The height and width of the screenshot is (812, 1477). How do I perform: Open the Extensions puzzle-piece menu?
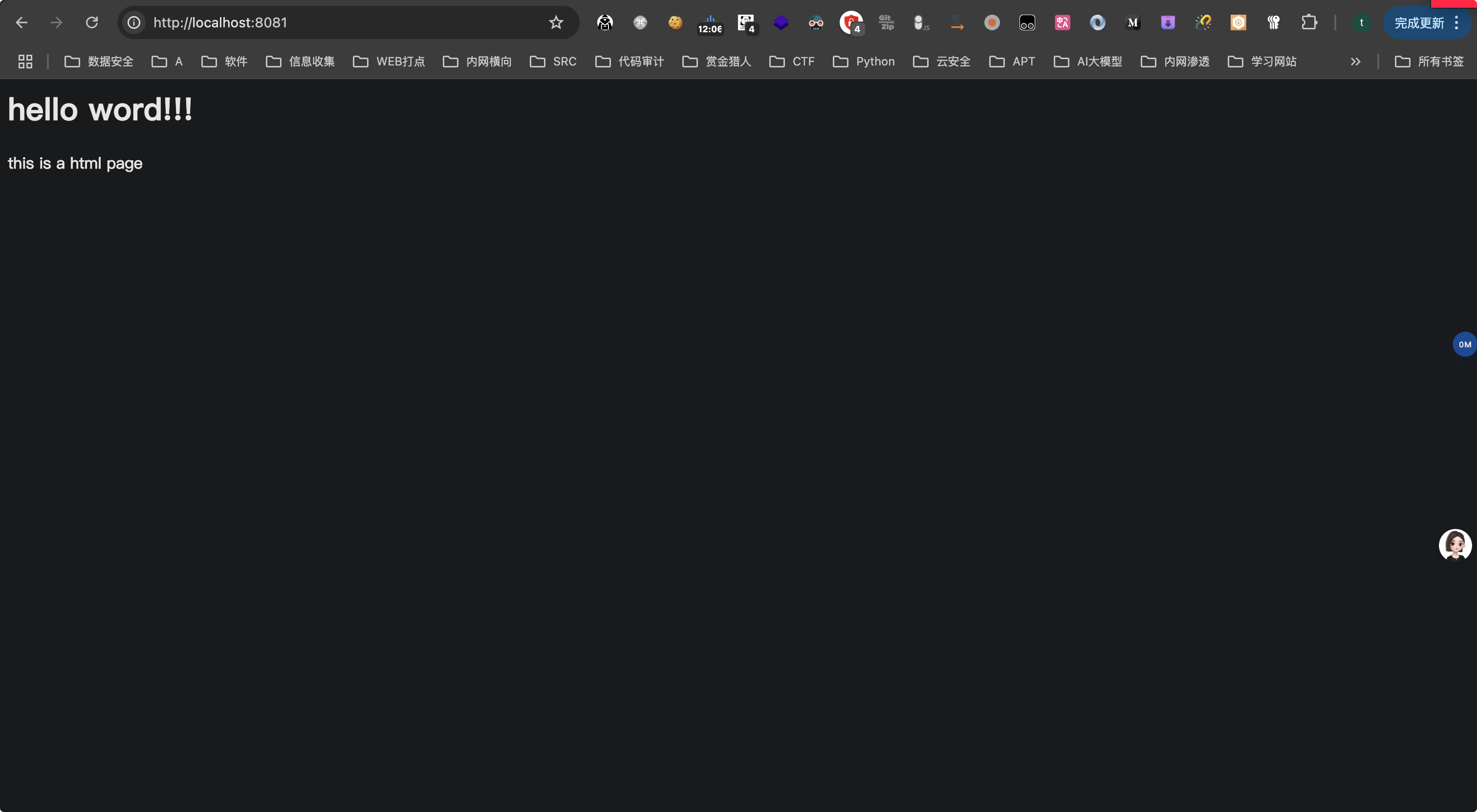pyautogui.click(x=1309, y=23)
